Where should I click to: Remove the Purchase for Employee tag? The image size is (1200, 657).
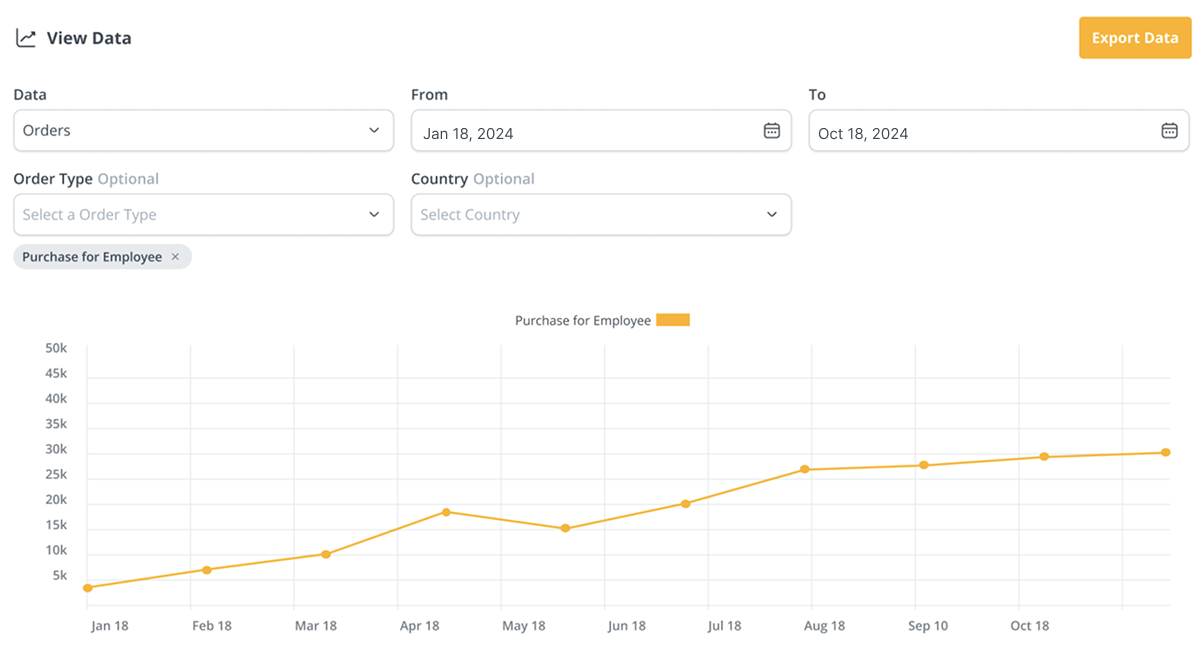tap(175, 257)
